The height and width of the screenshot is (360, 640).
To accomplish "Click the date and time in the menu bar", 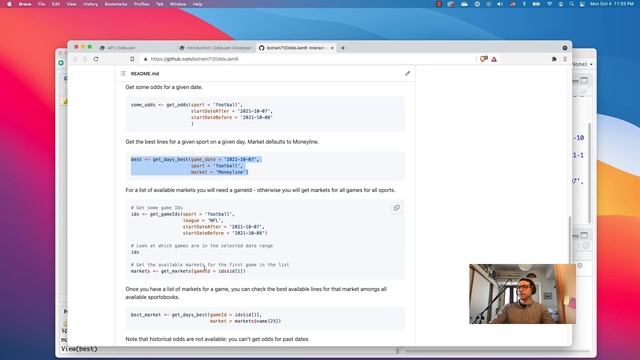I will pyautogui.click(x=611, y=4).
